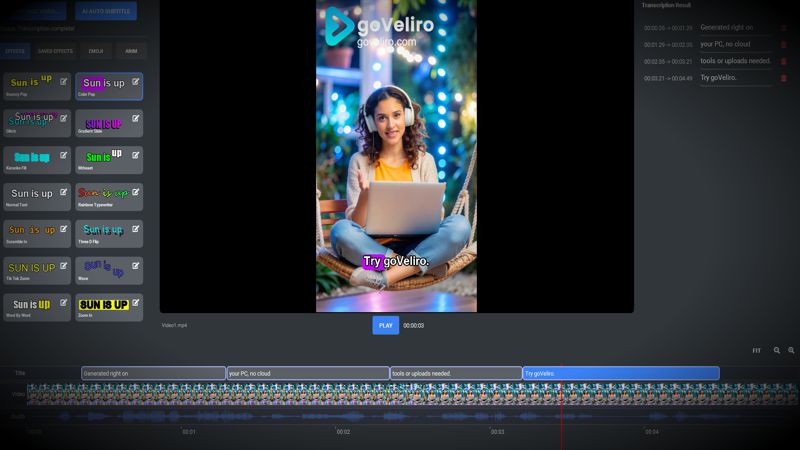Edit the Zoom In effect via pencil icon
Image resolution: width=800 pixels, height=450 pixels.
pos(135,303)
